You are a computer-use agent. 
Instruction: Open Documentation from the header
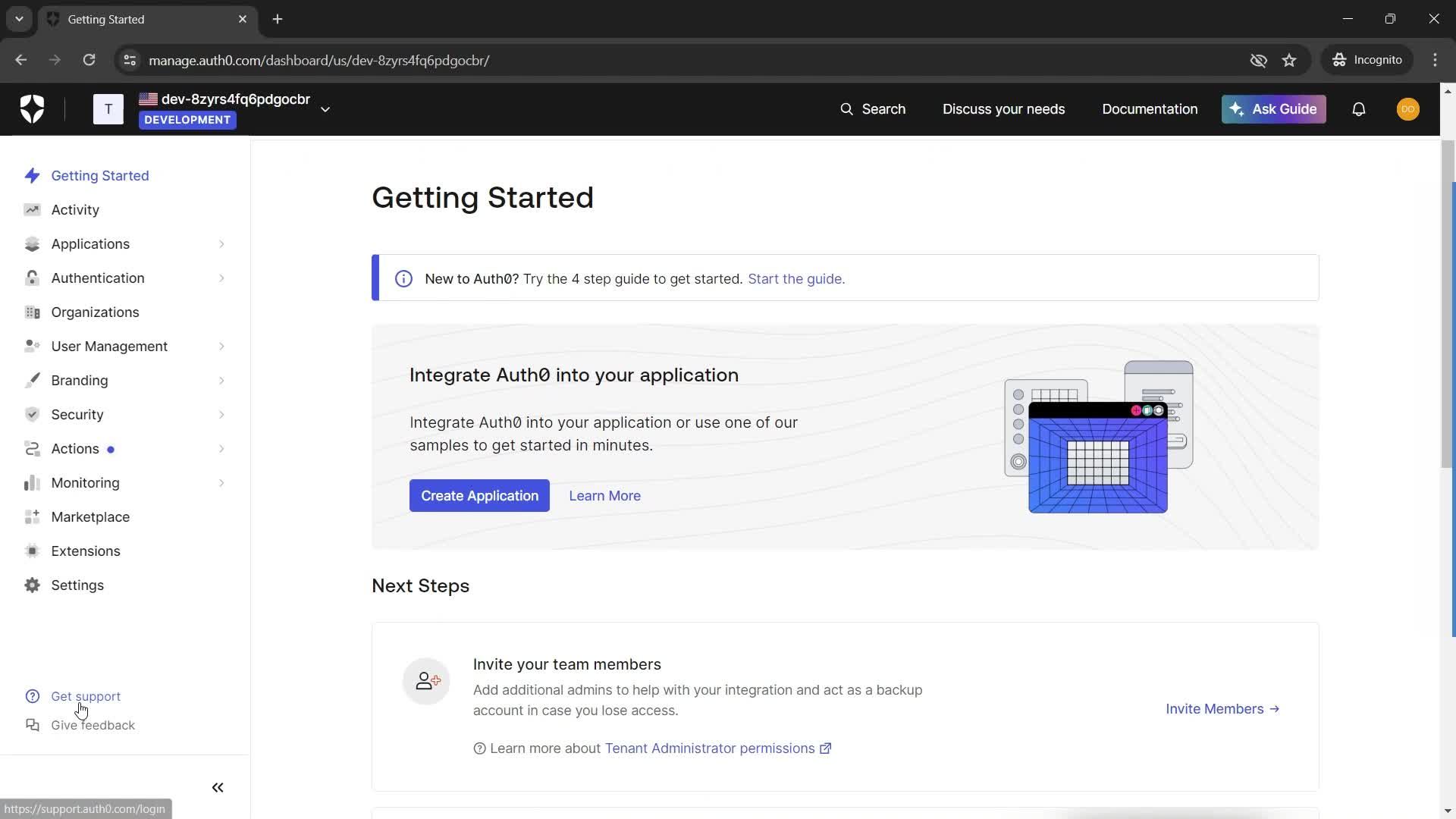pos(1150,109)
